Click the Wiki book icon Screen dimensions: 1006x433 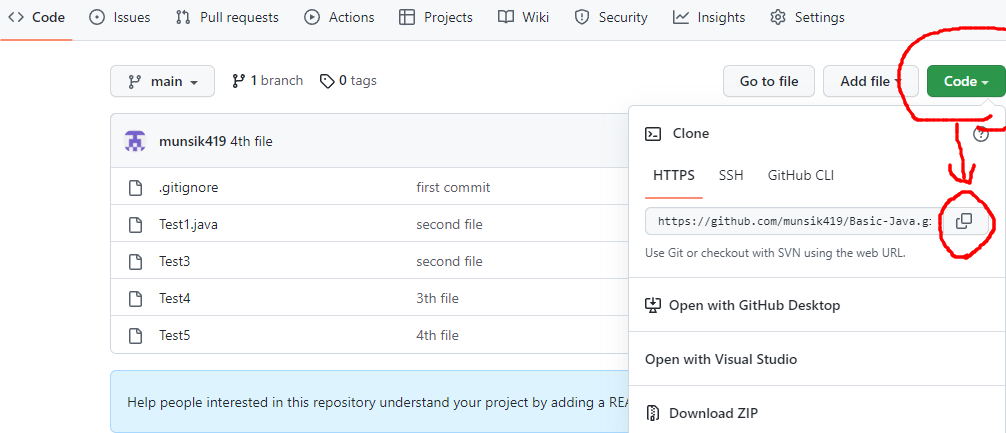pos(506,17)
